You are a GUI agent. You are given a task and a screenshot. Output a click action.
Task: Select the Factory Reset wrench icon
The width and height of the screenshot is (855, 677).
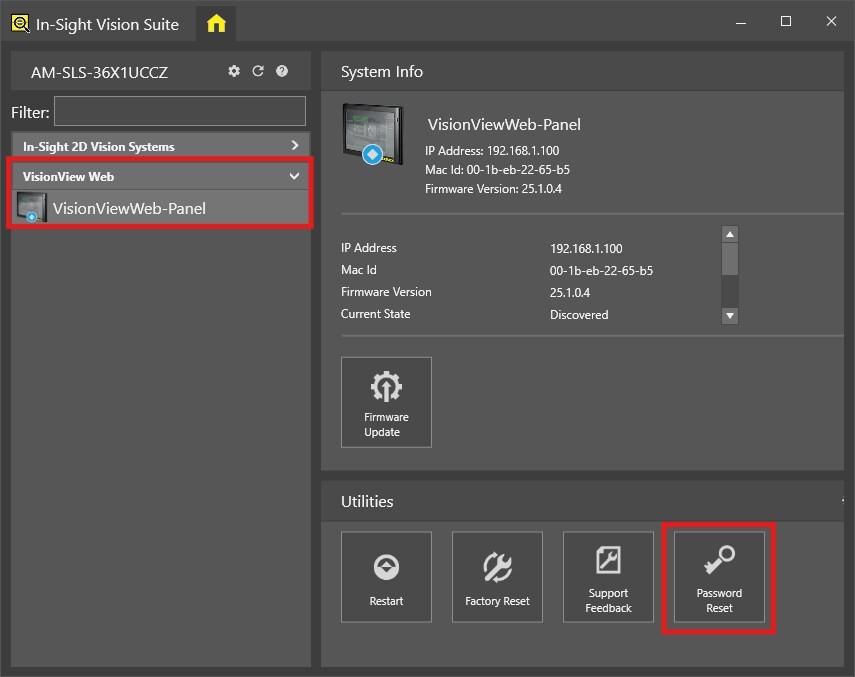[x=497, y=566]
